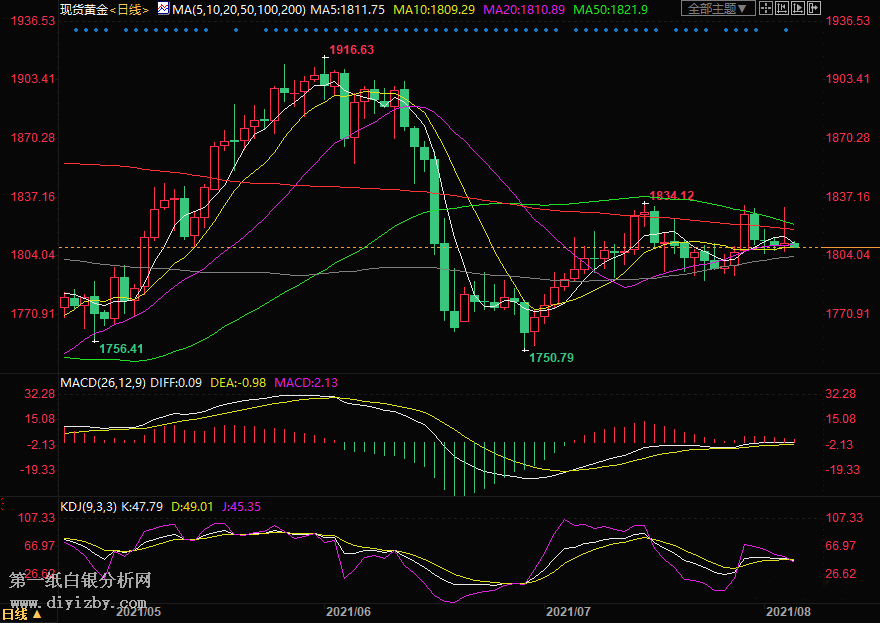Image resolution: width=880 pixels, height=623 pixels.
Task: Click the 1834.12 peak price marker
Action: (671, 196)
